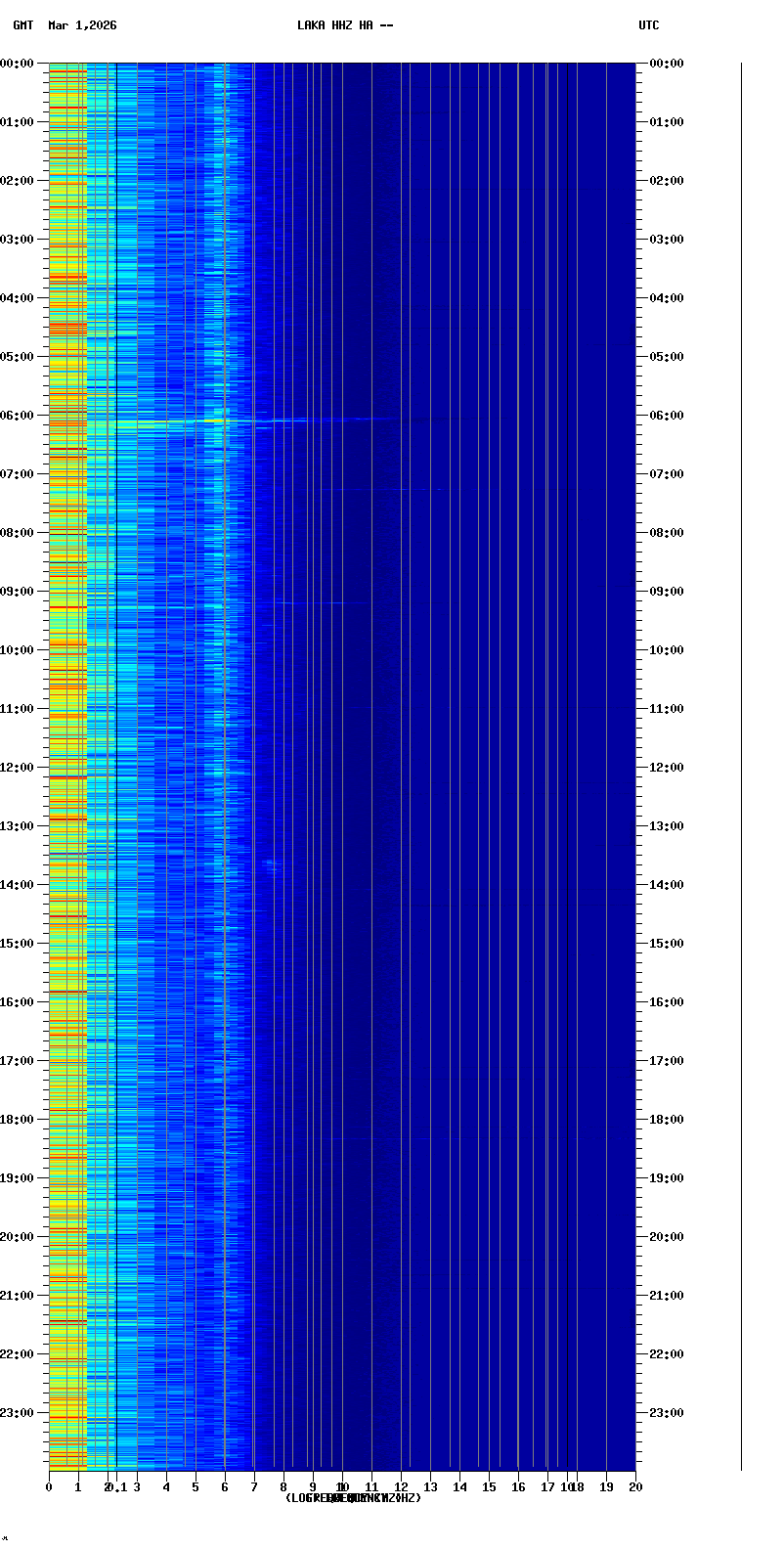784x1549 pixels.
Task: Click the 18:00 label on left time axis
Action: tap(18, 1120)
